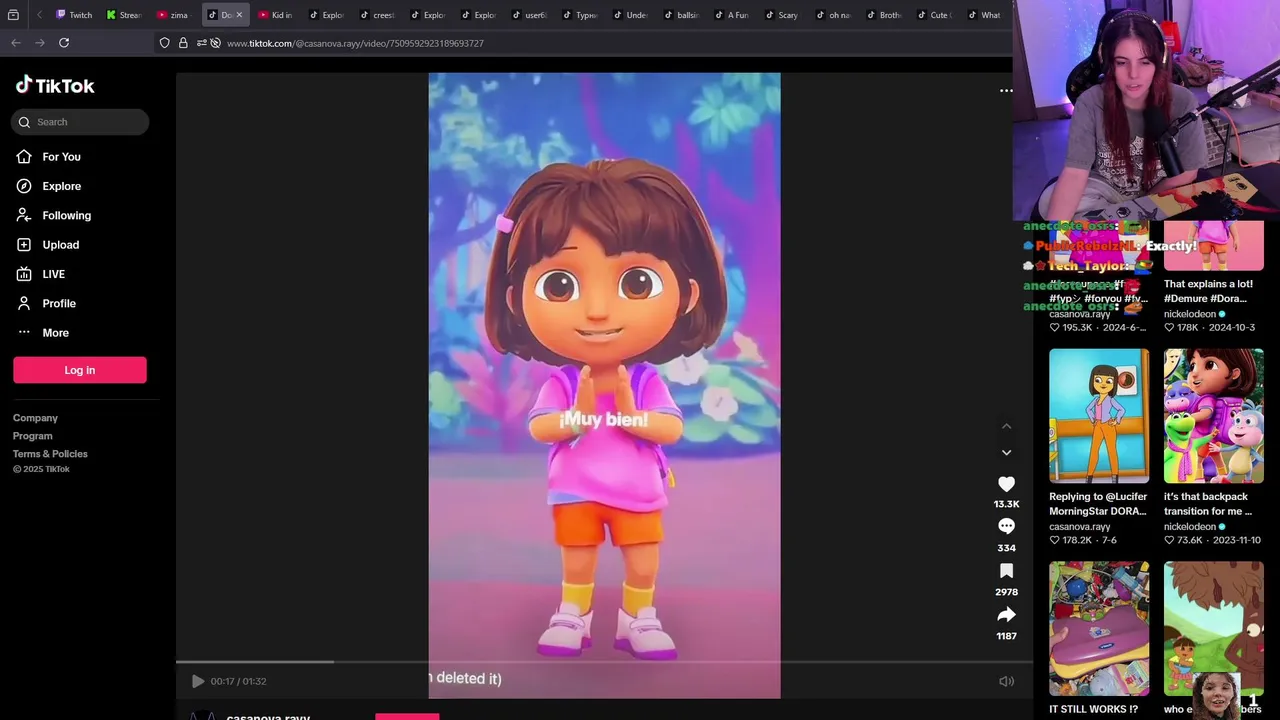Click the 1187 shares count
The width and height of the screenshot is (1280, 720).
click(1006, 636)
